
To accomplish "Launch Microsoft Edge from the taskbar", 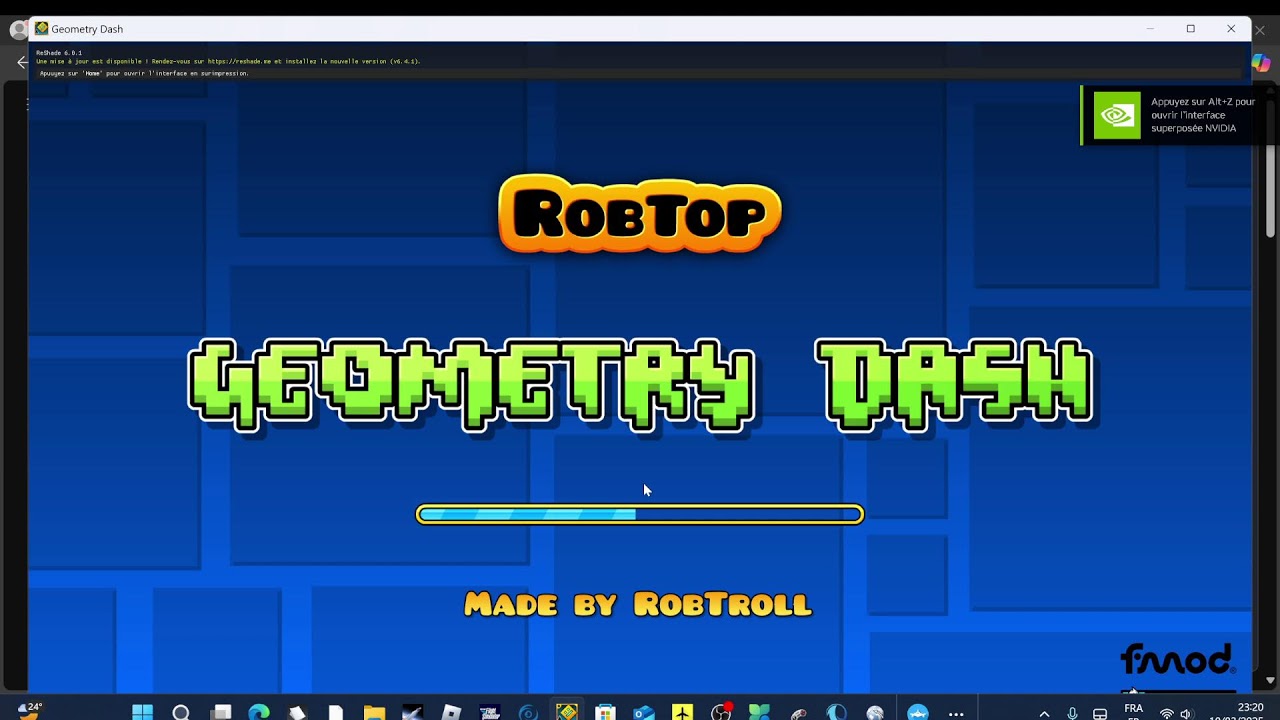I will pyautogui.click(x=259, y=712).
